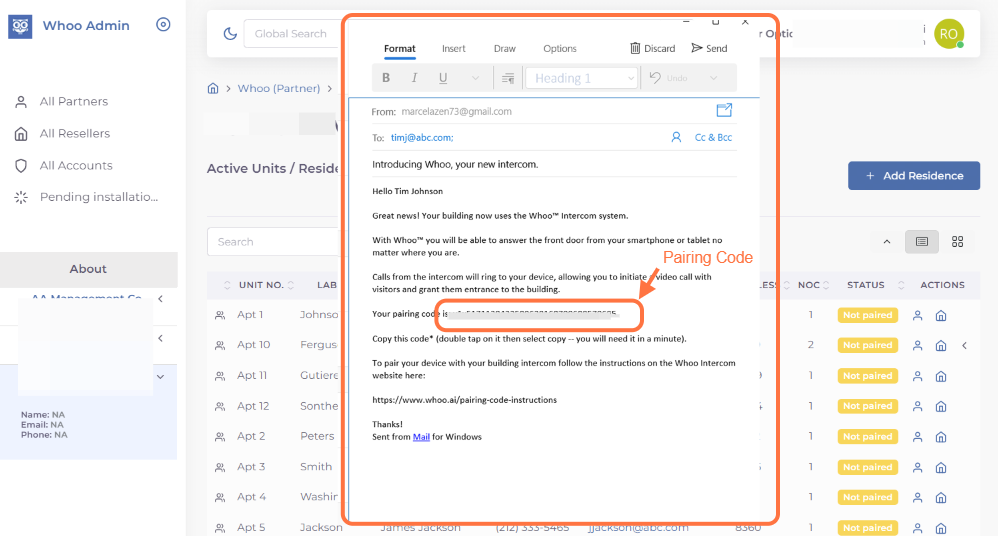Sort by NOC column
This screenshot has height=536, width=998.
(813, 285)
